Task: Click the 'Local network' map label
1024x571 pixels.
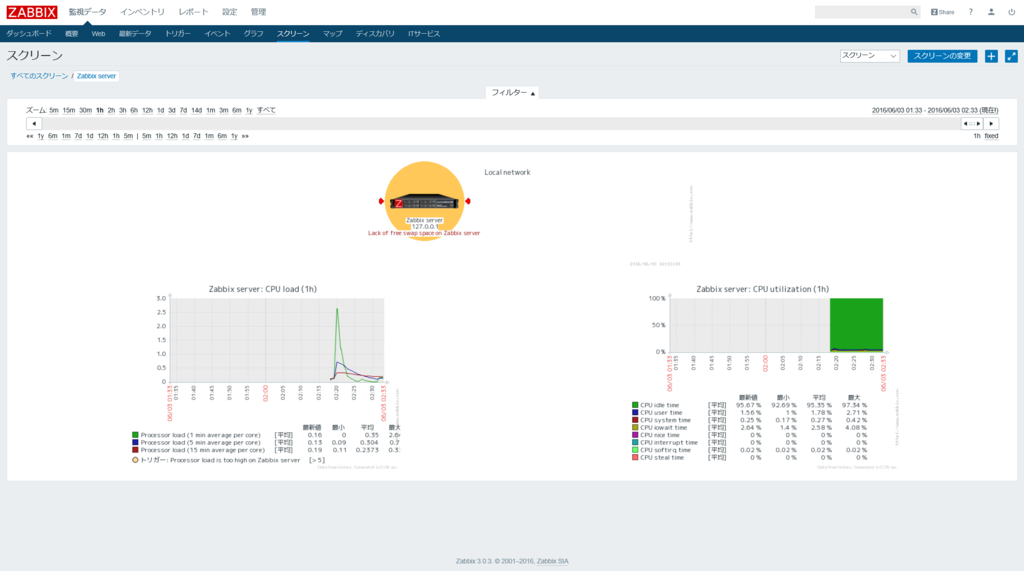Action: 507,172
